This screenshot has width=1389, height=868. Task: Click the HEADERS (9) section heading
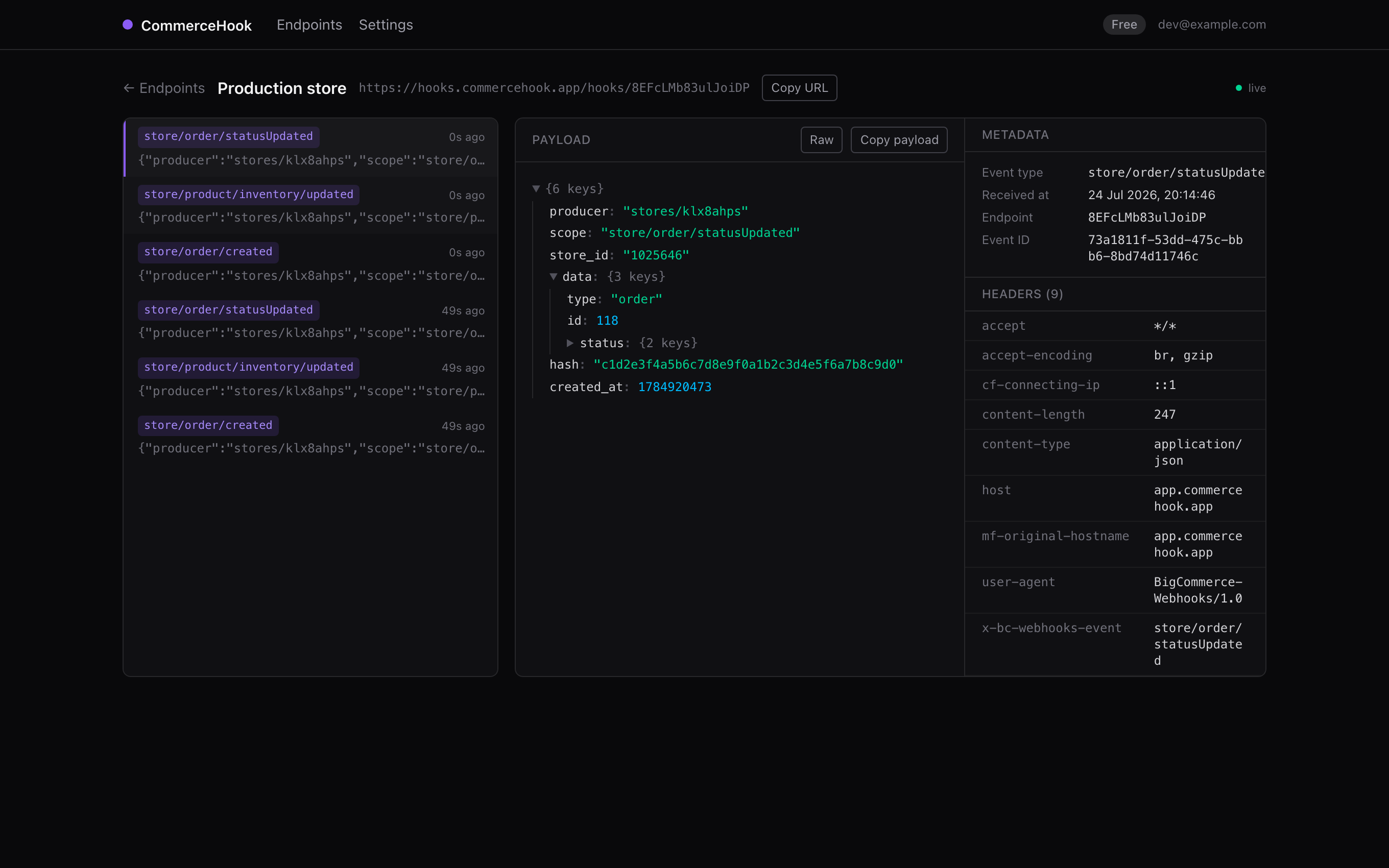(1022, 294)
